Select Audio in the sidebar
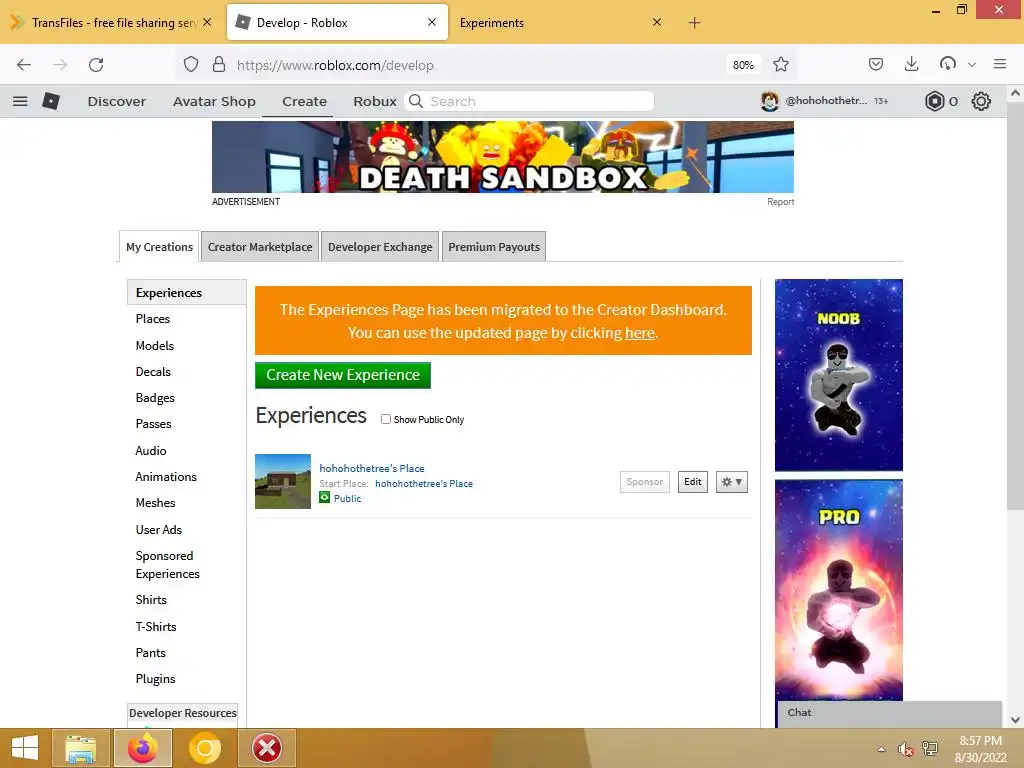 (x=151, y=451)
